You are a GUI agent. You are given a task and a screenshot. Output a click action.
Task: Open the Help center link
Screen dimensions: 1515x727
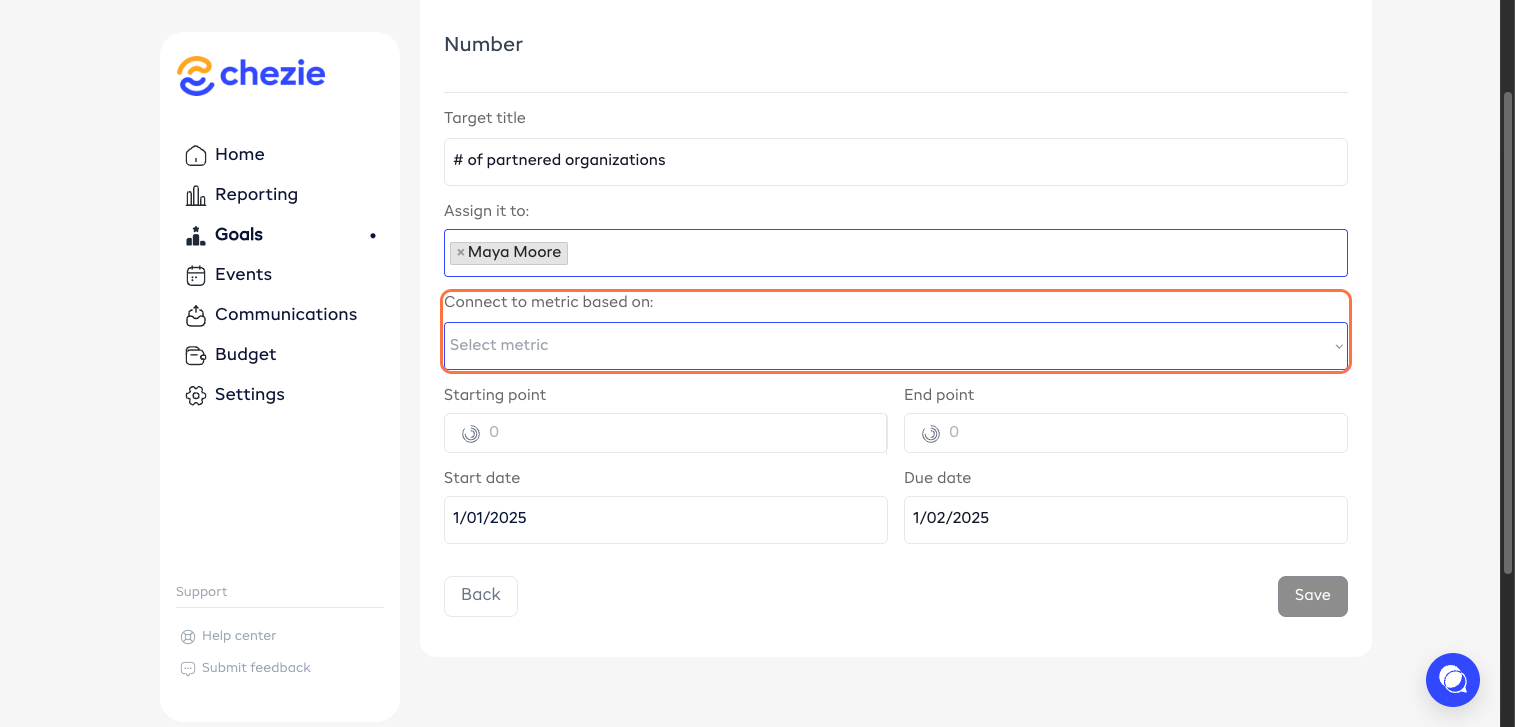pos(238,636)
